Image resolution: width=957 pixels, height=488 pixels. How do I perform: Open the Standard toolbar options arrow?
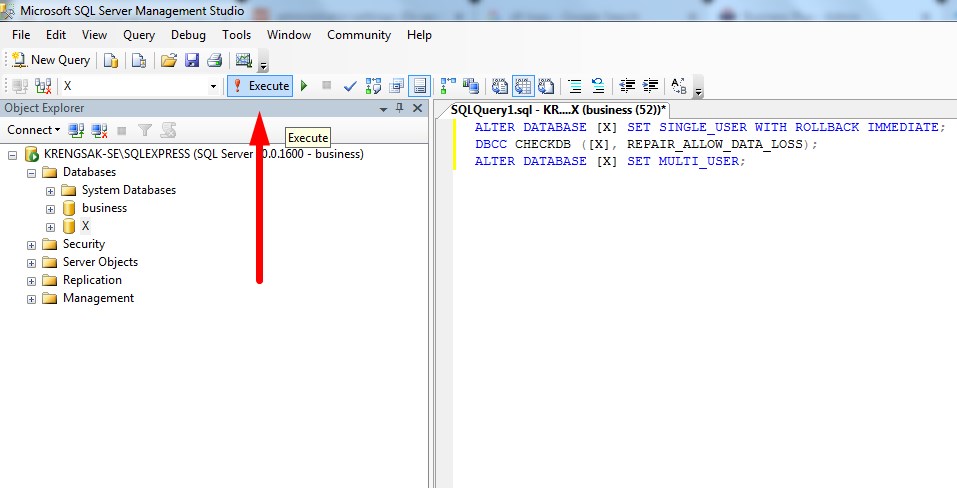[263, 62]
